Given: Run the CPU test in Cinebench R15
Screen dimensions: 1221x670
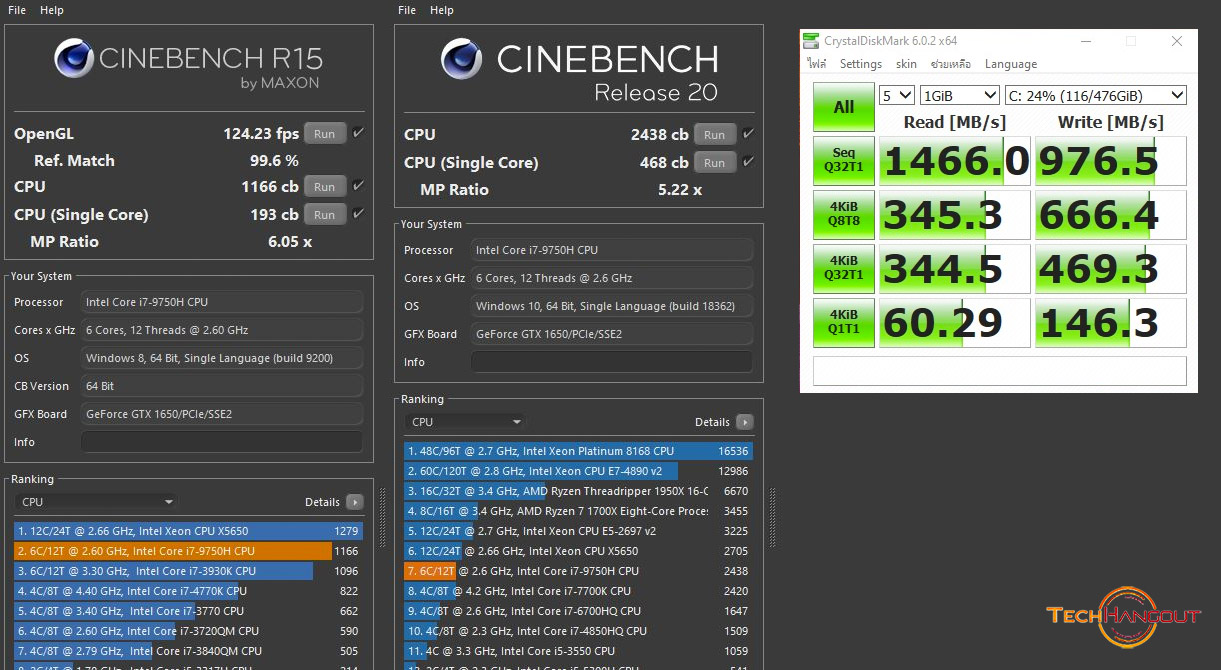Looking at the screenshot, I should pos(325,186).
